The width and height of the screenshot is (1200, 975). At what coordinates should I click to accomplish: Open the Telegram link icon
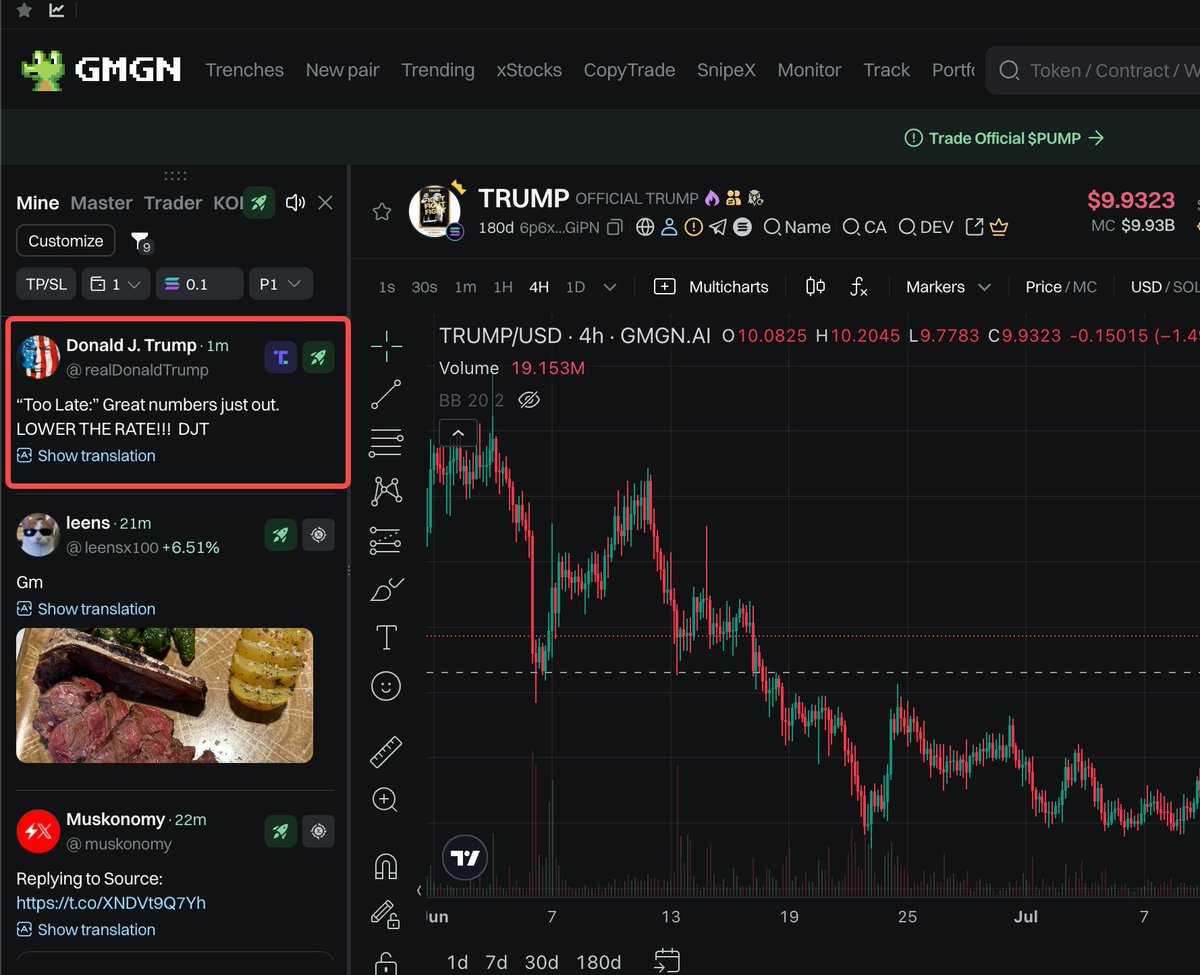(x=718, y=227)
